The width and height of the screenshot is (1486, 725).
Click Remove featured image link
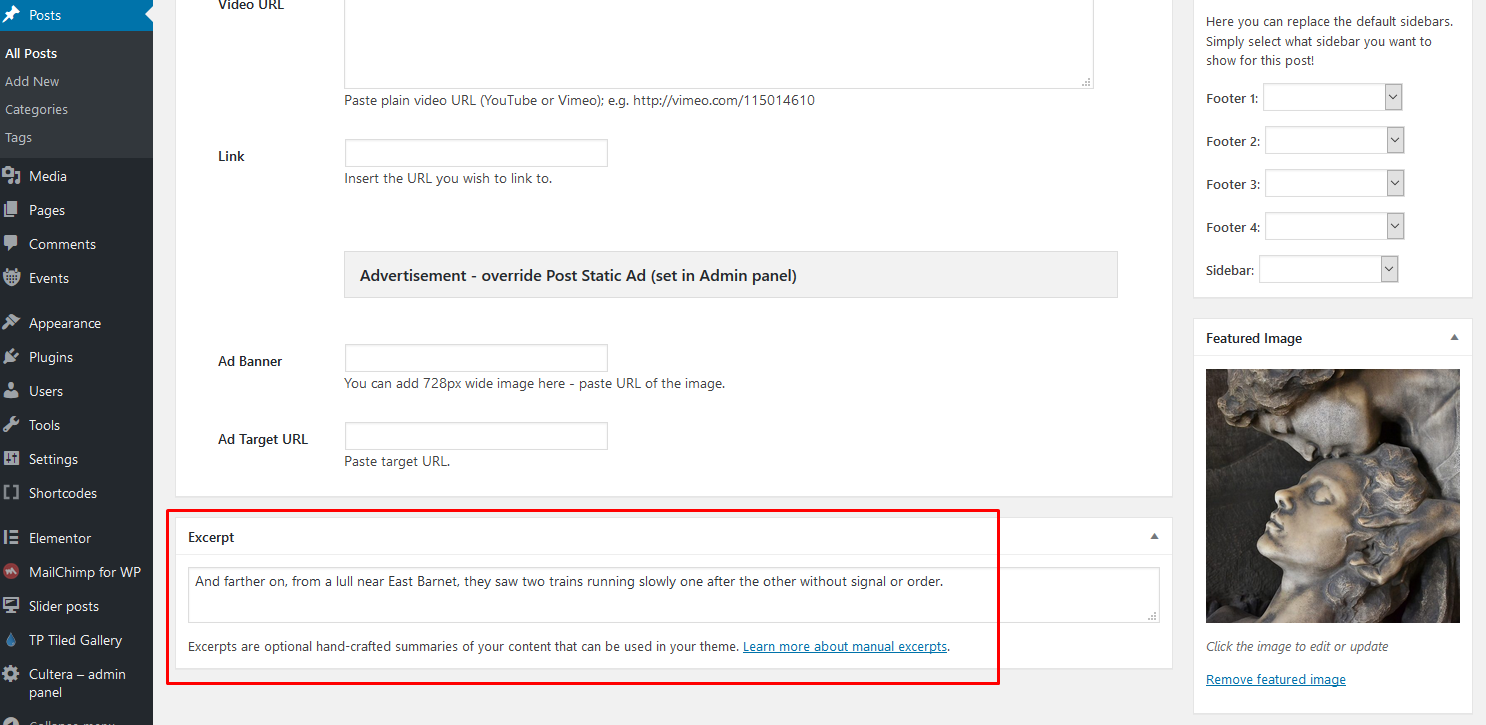(1275, 680)
